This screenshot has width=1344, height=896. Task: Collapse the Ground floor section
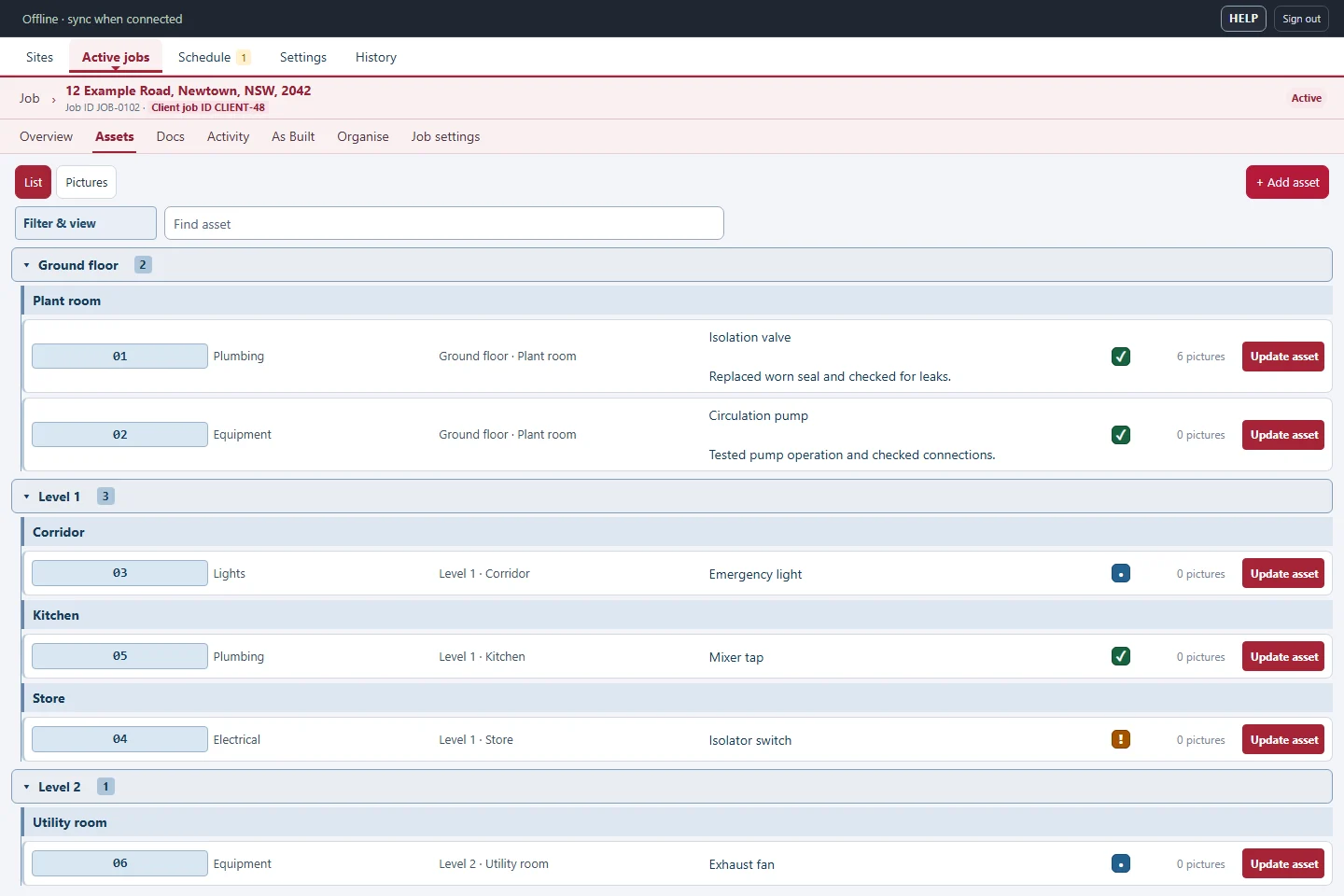672,265
